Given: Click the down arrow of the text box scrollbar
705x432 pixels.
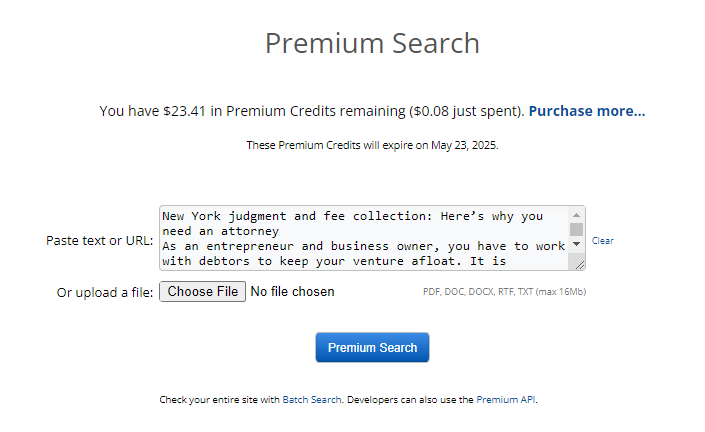Looking at the screenshot, I should click(x=576, y=244).
